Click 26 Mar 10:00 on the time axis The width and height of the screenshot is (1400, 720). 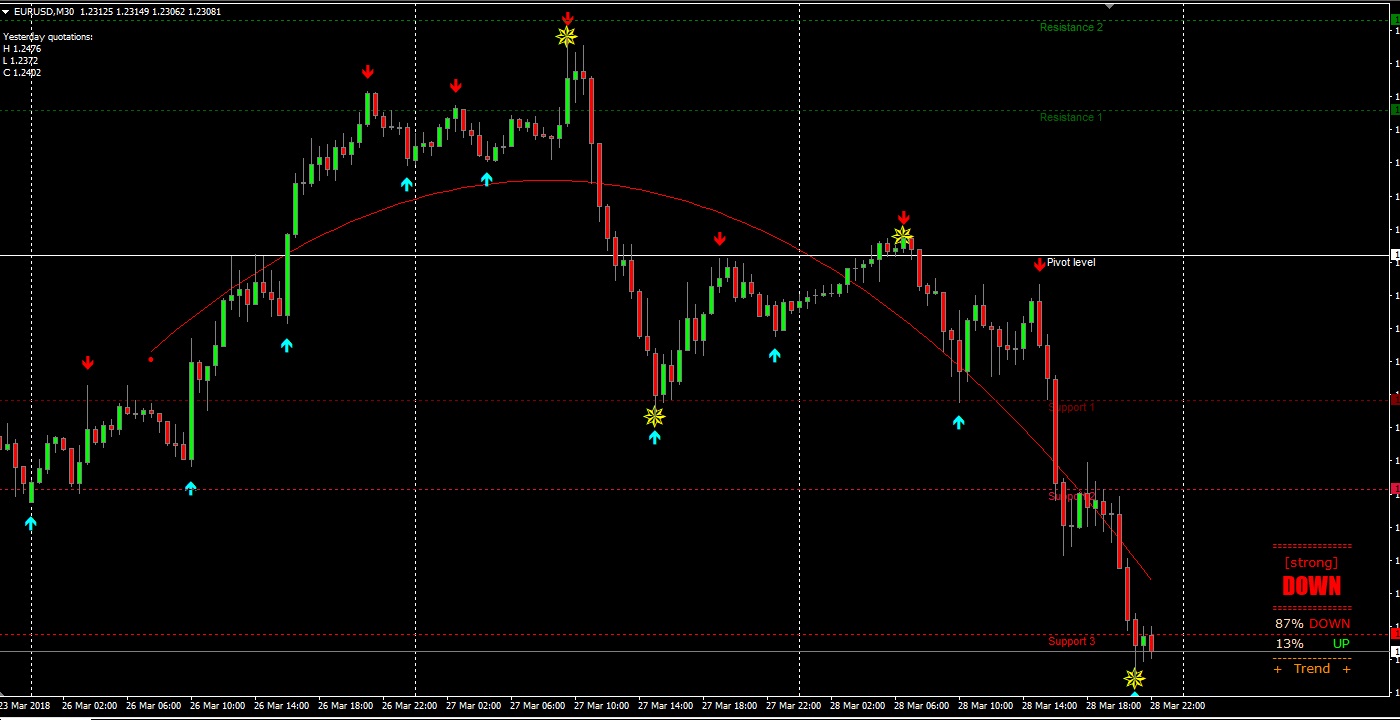tap(219, 706)
